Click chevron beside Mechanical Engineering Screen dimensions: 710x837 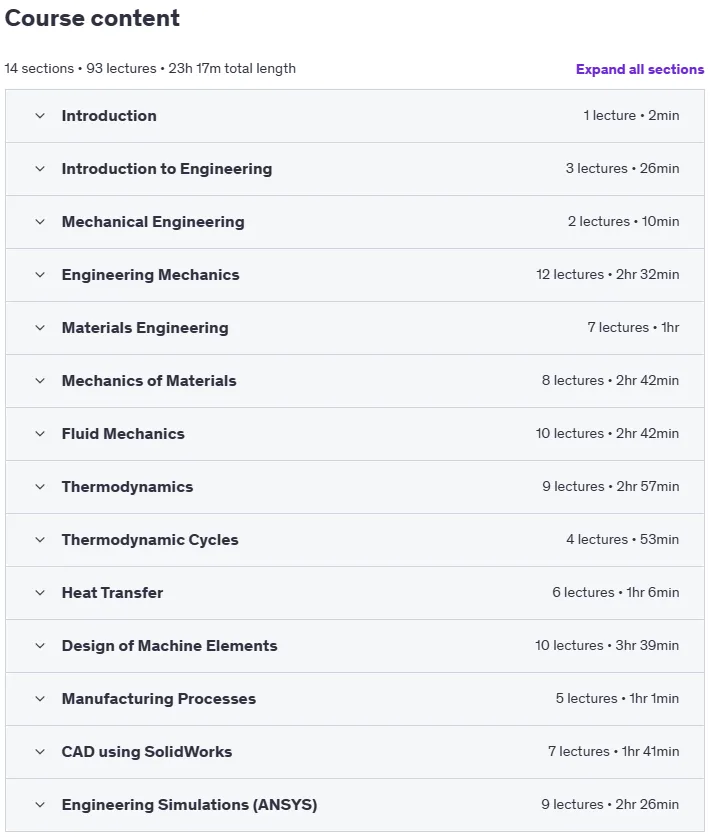pos(40,222)
